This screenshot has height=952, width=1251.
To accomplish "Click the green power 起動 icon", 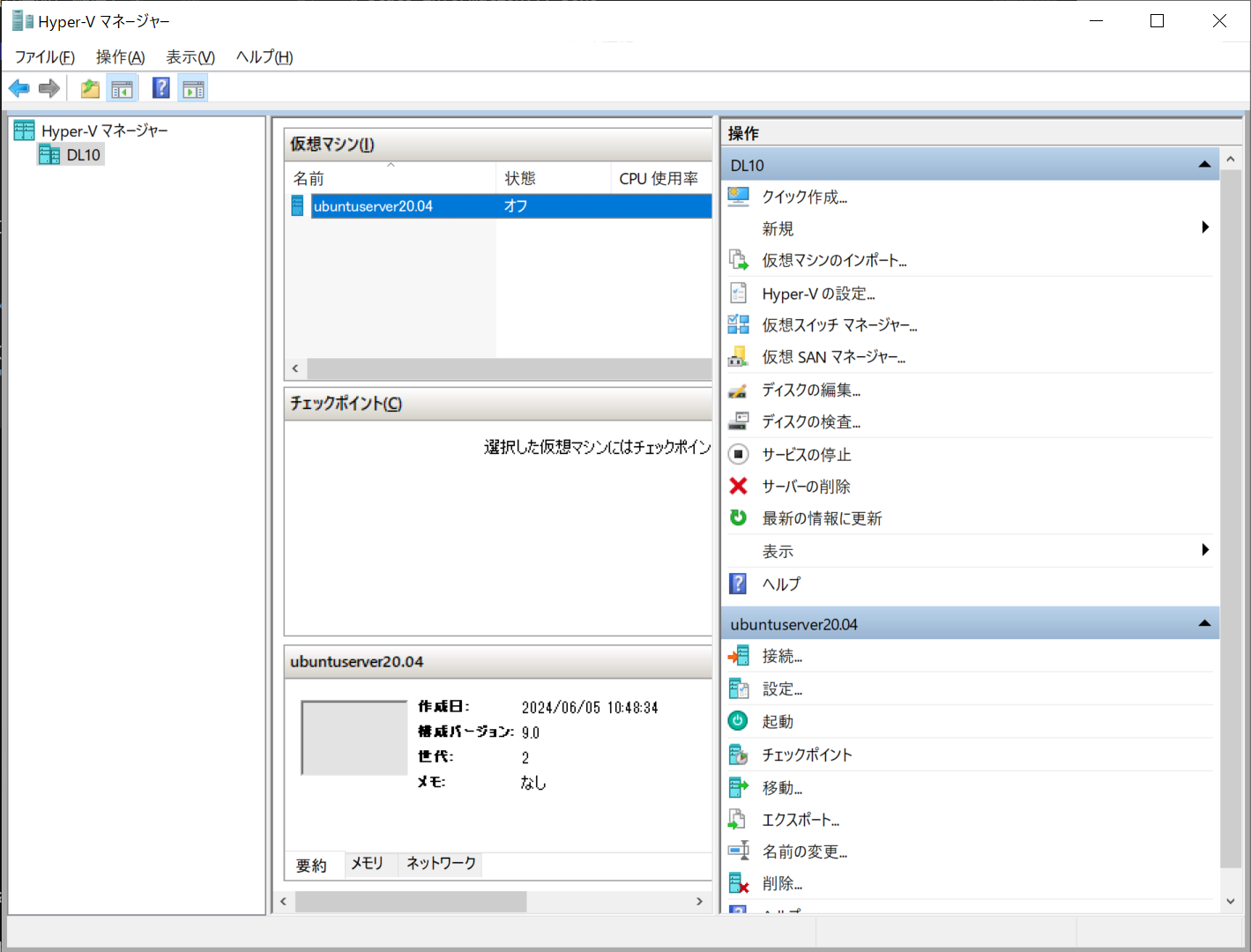I will (739, 721).
